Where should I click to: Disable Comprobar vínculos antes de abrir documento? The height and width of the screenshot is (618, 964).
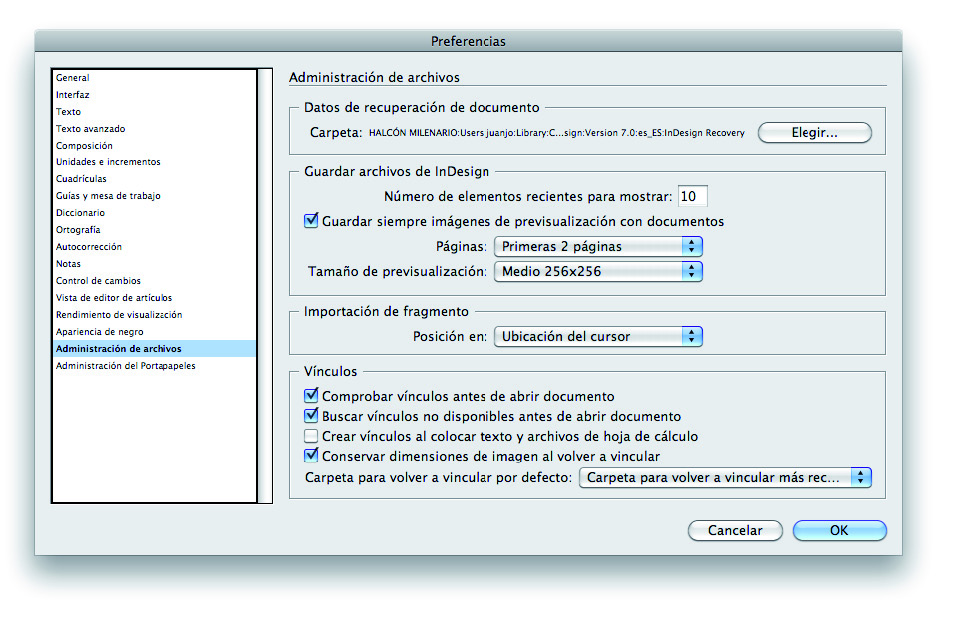coord(312,396)
